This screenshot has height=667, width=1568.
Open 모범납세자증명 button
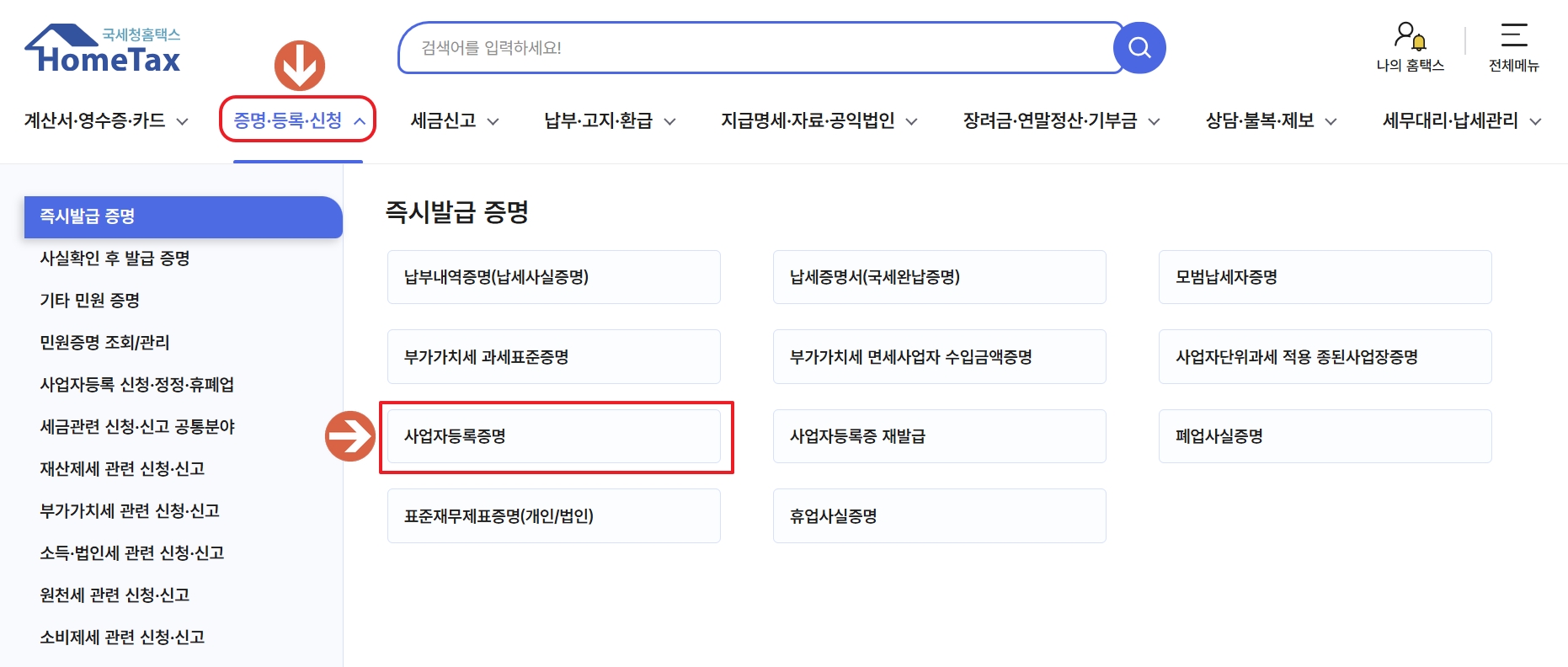[x=1325, y=277]
